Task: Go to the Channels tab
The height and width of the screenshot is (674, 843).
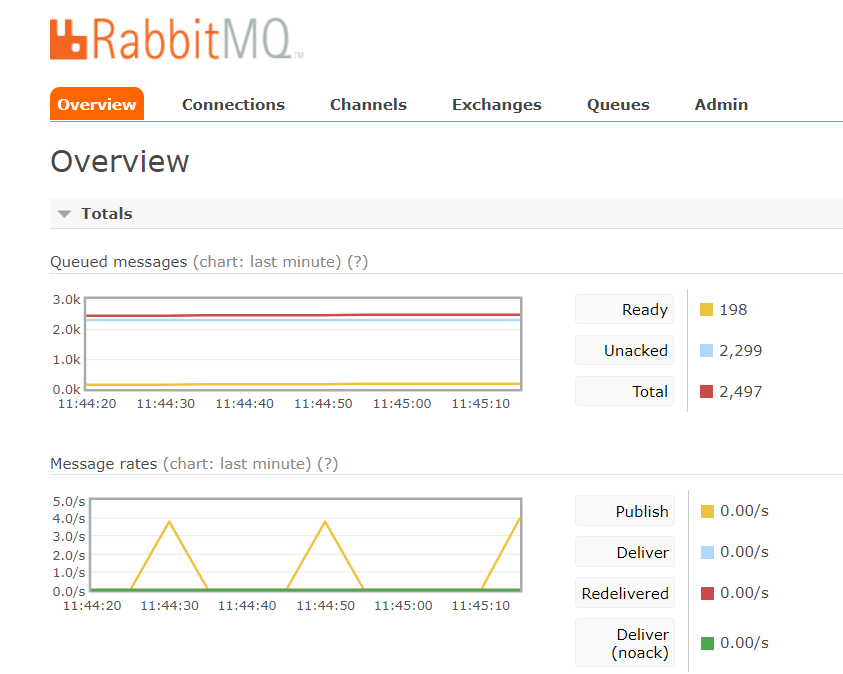Action: (x=368, y=104)
